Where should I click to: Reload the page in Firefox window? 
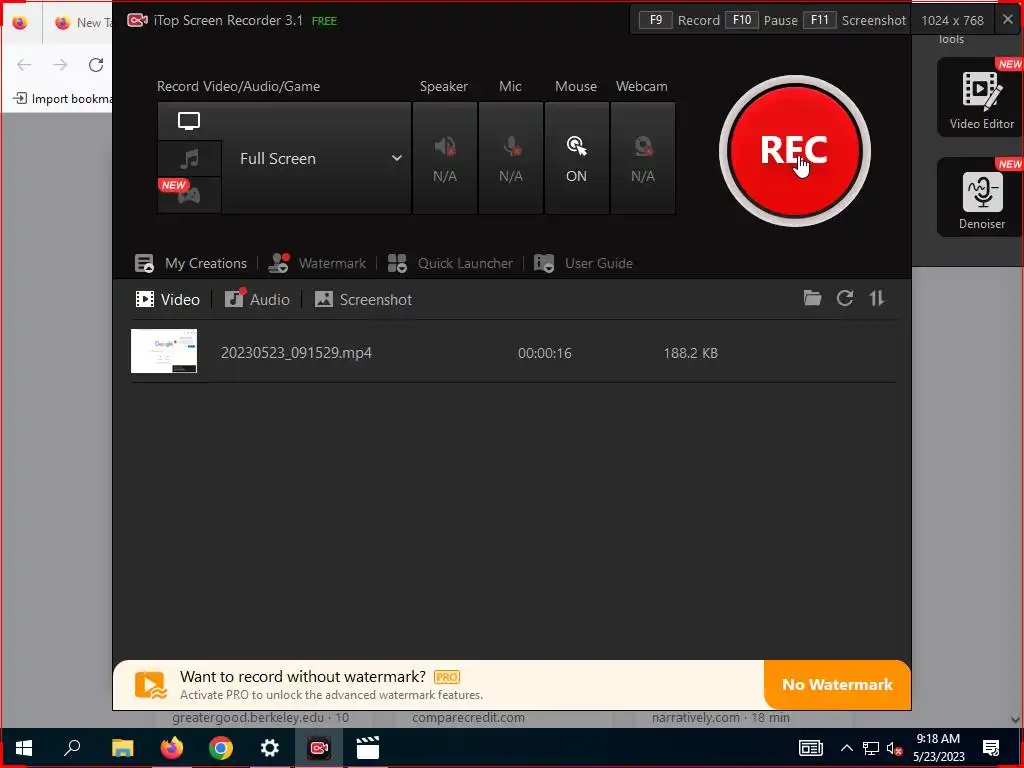coord(96,65)
